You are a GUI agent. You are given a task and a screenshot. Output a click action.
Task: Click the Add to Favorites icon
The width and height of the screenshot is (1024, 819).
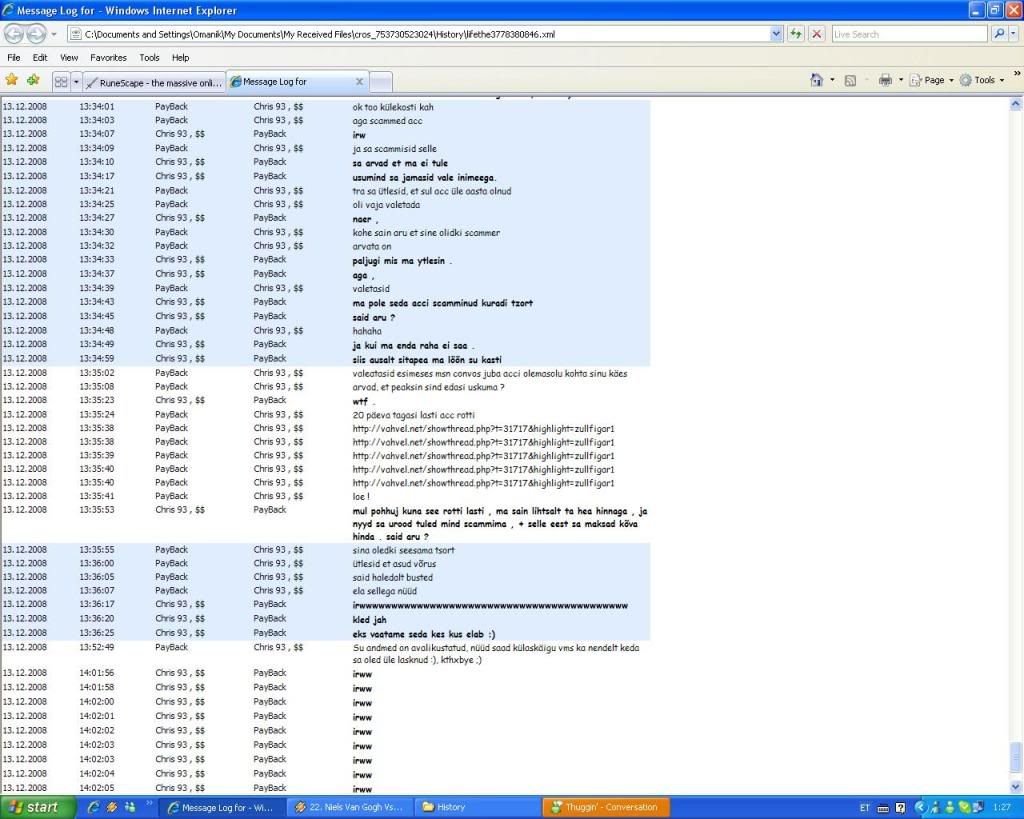tap(33, 80)
